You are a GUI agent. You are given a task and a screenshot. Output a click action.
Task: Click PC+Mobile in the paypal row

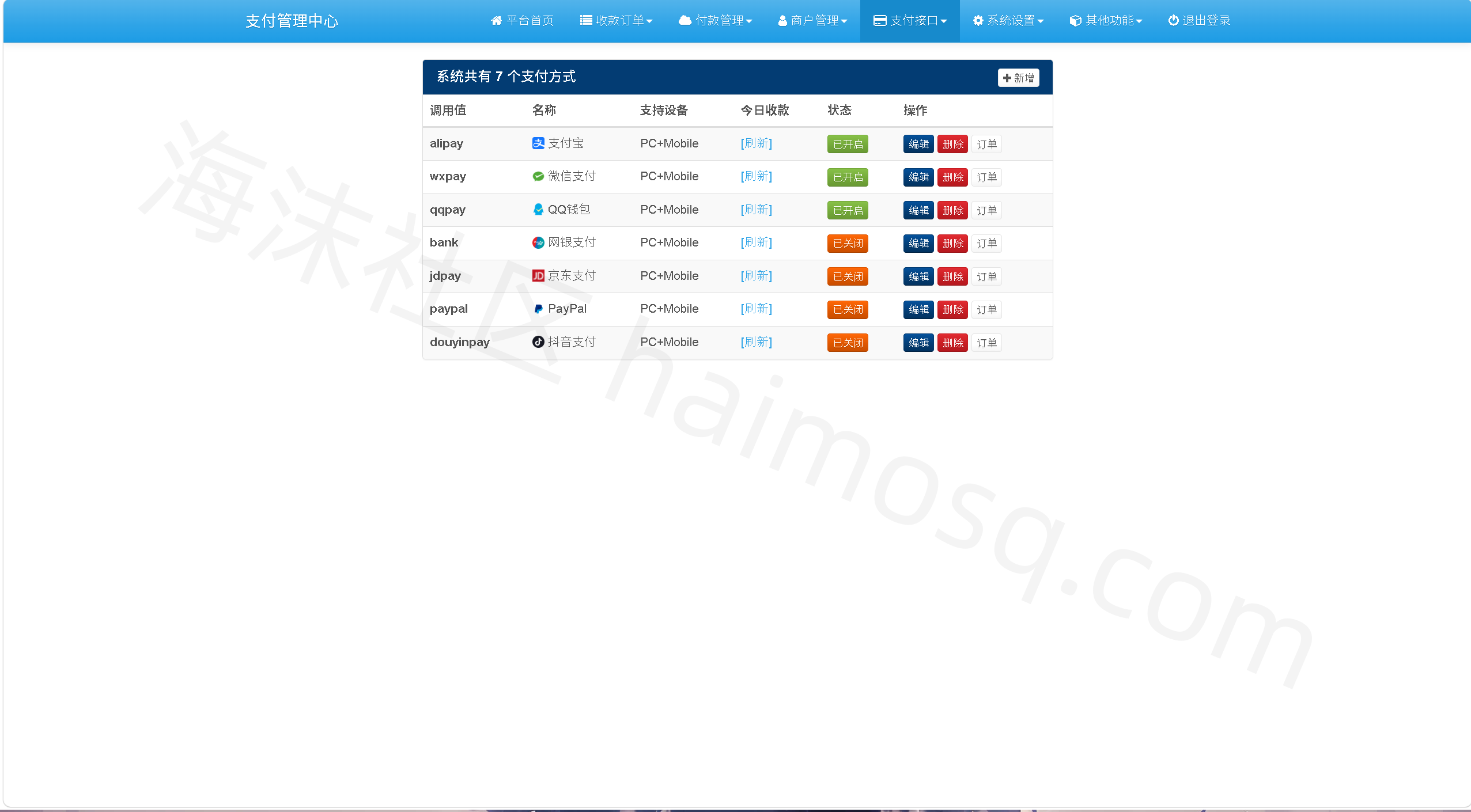click(669, 309)
